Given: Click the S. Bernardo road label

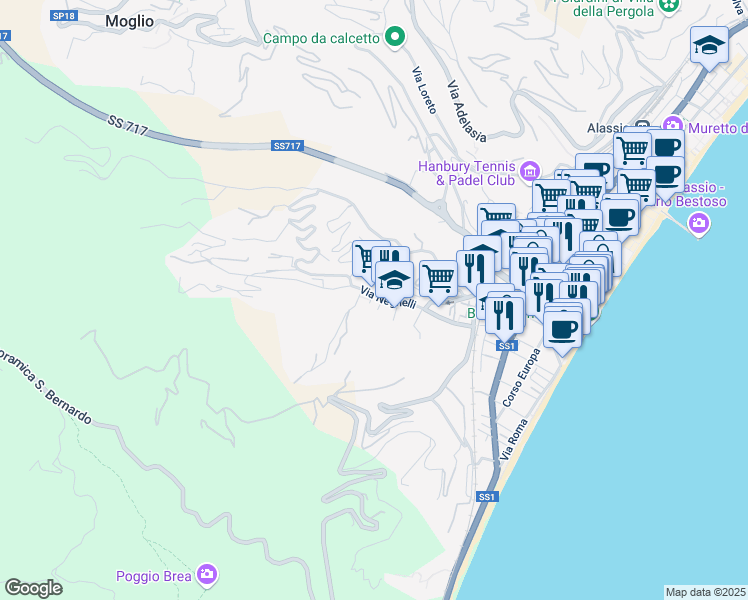Looking at the screenshot, I should pyautogui.click(x=62, y=401).
